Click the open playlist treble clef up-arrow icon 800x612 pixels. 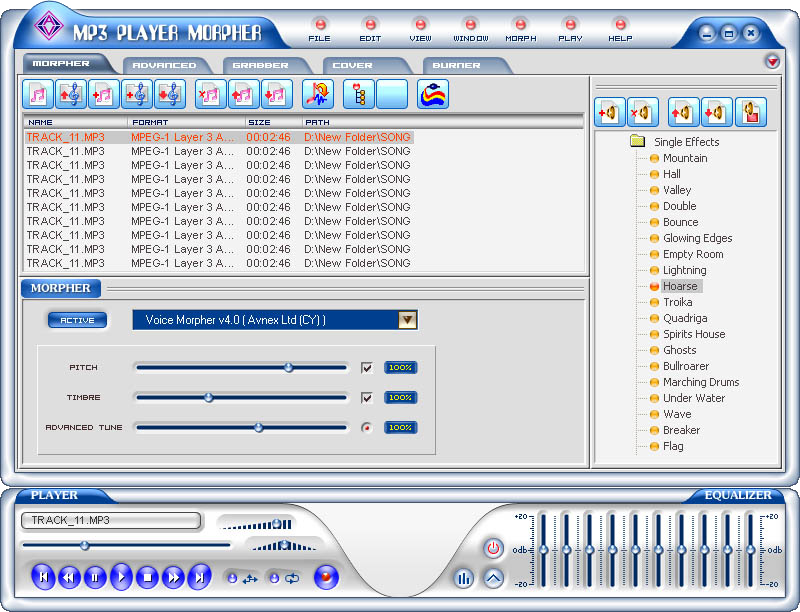click(x=71, y=94)
